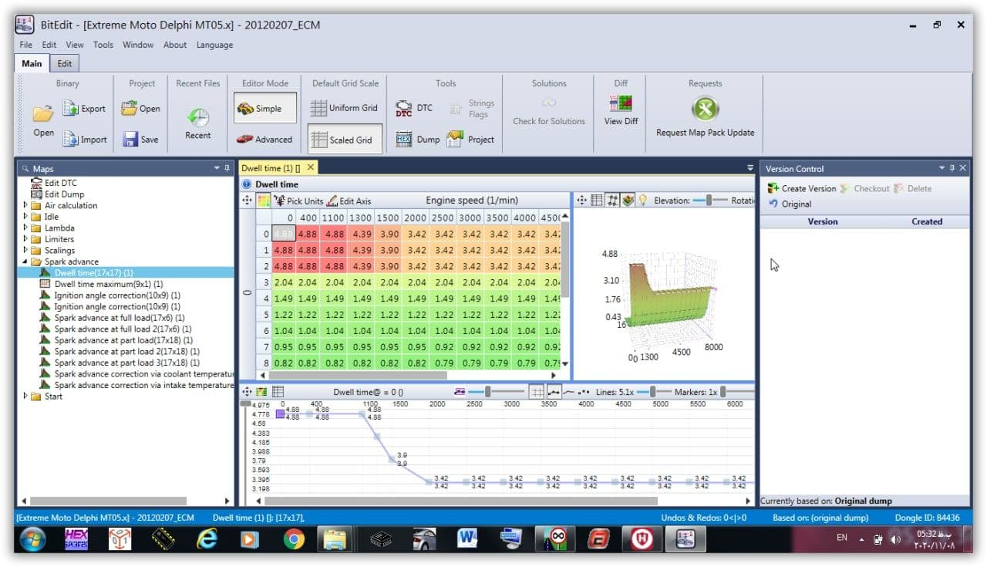Open the Tools menu
This screenshot has width=987, height=568.
click(x=103, y=45)
